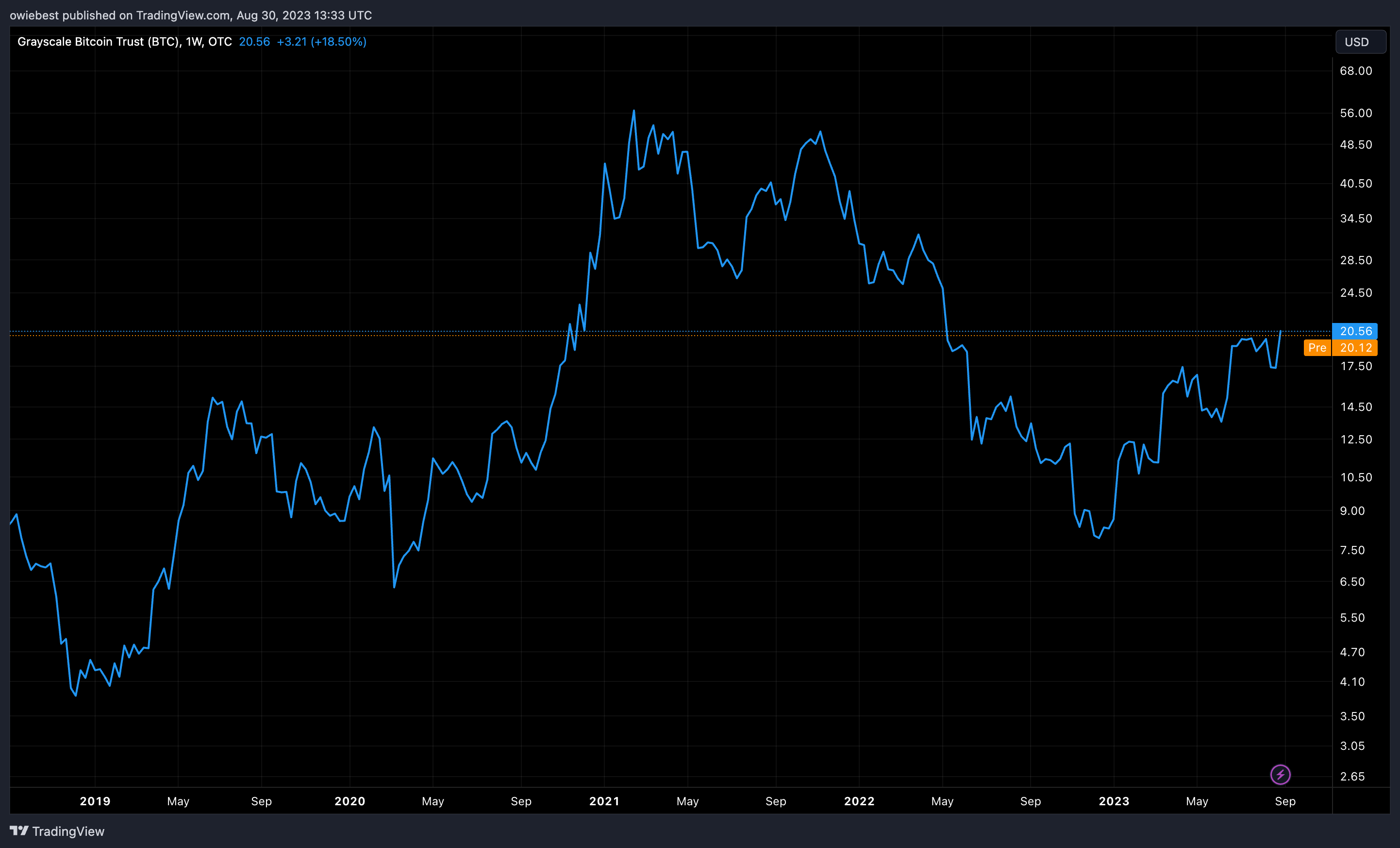
Task: Click the 2022 label on time axis
Action: coord(859,801)
